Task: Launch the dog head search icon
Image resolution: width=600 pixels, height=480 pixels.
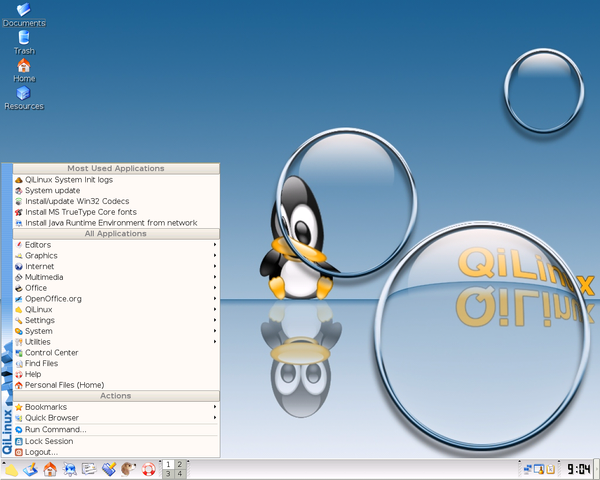Action: tap(128, 469)
